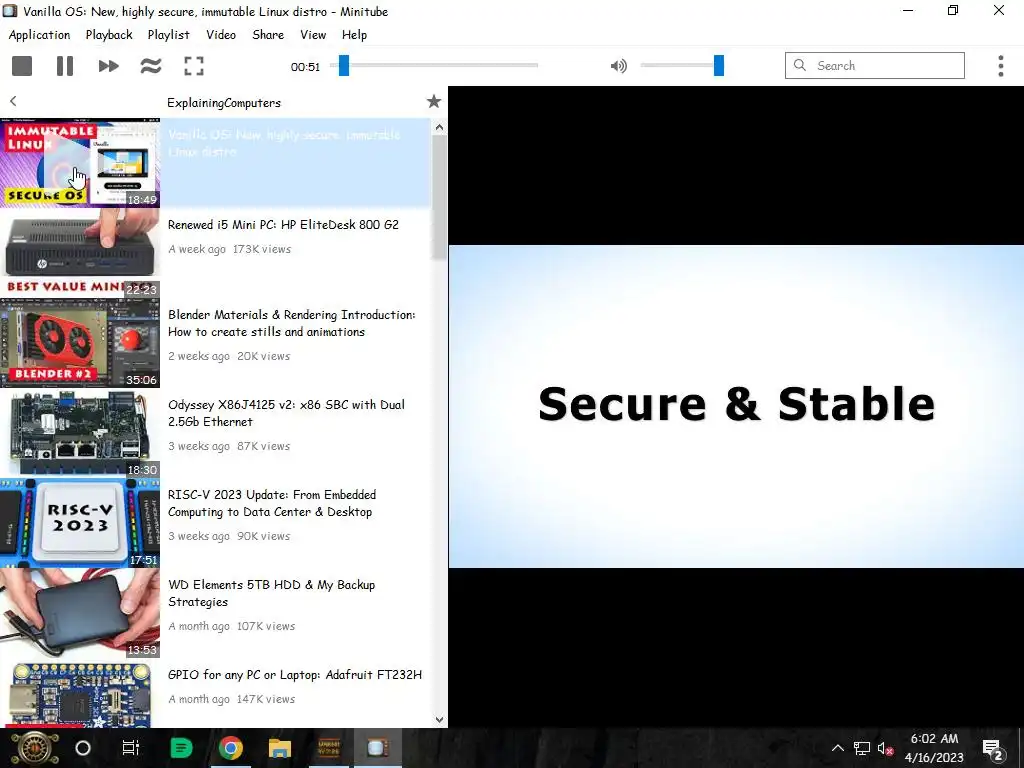This screenshot has height=768, width=1024.
Task: Select the WD hard drive thumbnail
Action: tap(80, 613)
